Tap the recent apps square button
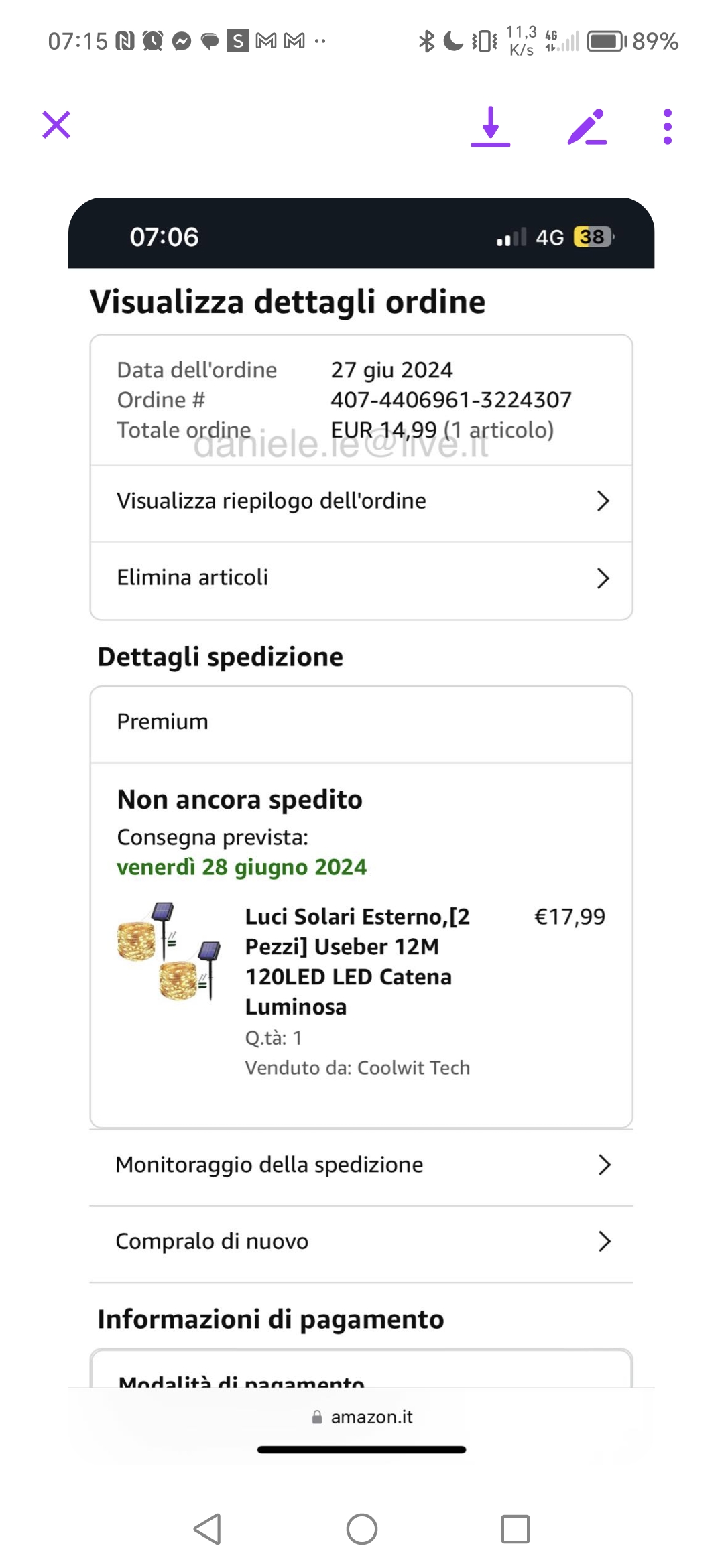724x1568 pixels. [515, 1529]
